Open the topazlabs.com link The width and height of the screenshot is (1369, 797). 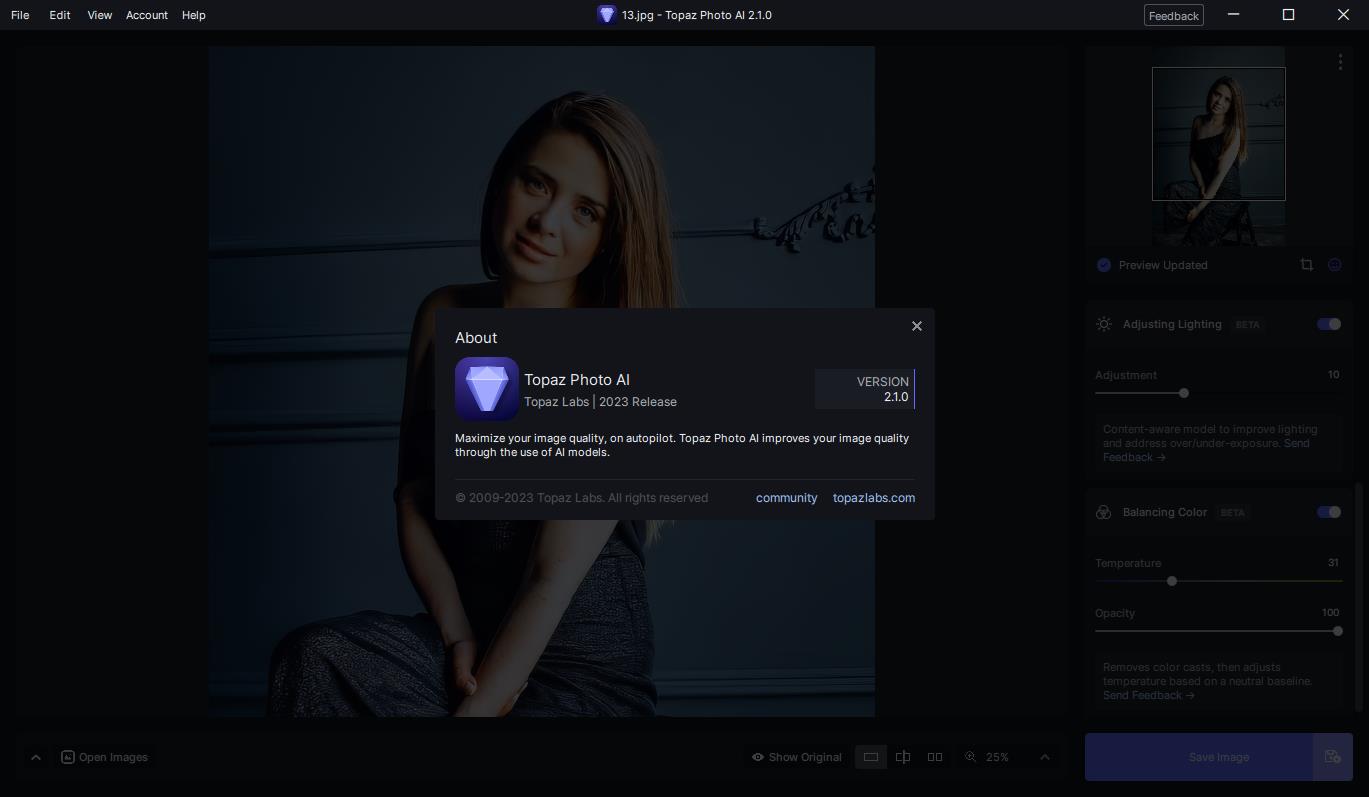click(874, 498)
